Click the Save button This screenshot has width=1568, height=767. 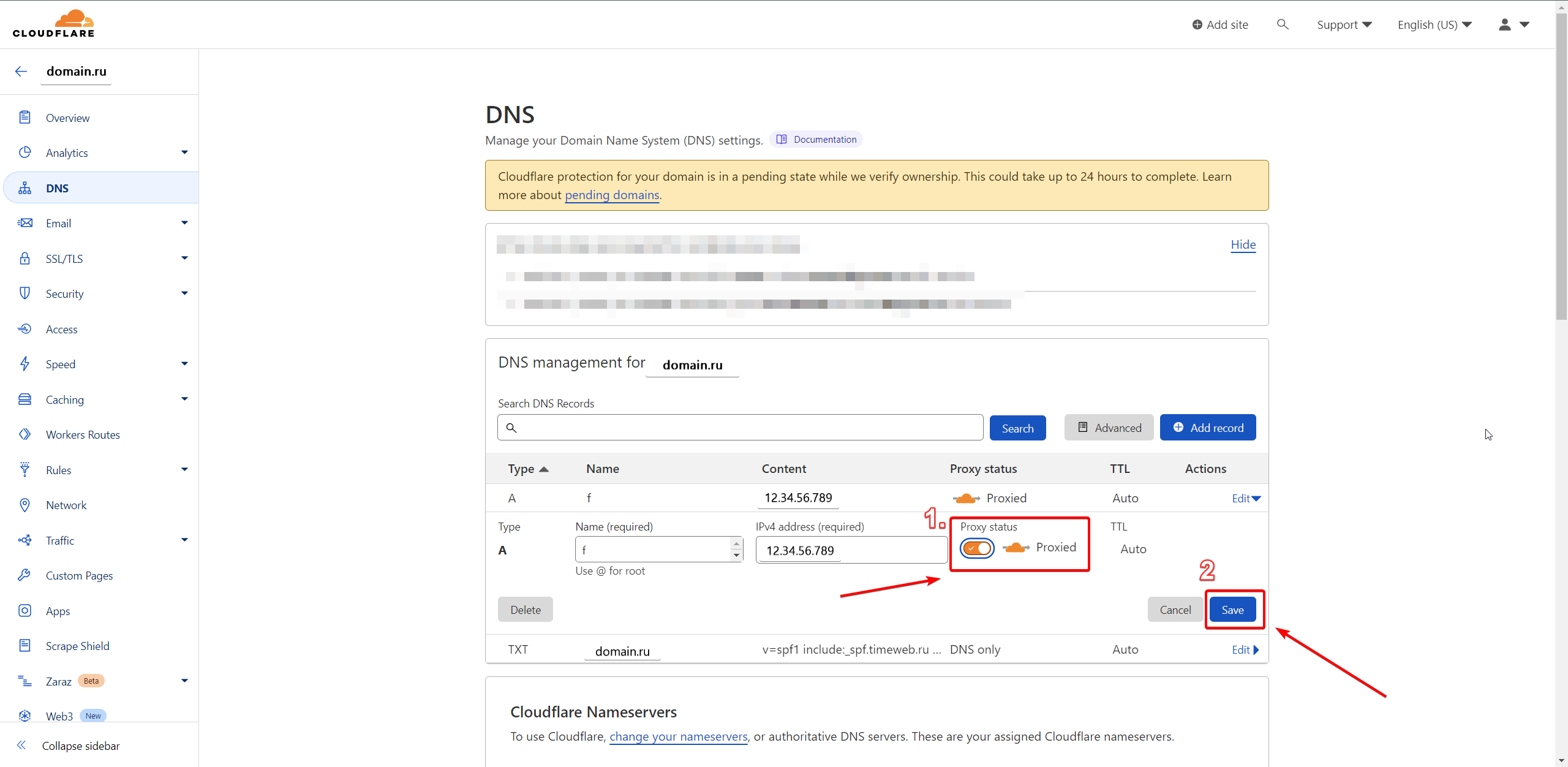[1232, 610]
